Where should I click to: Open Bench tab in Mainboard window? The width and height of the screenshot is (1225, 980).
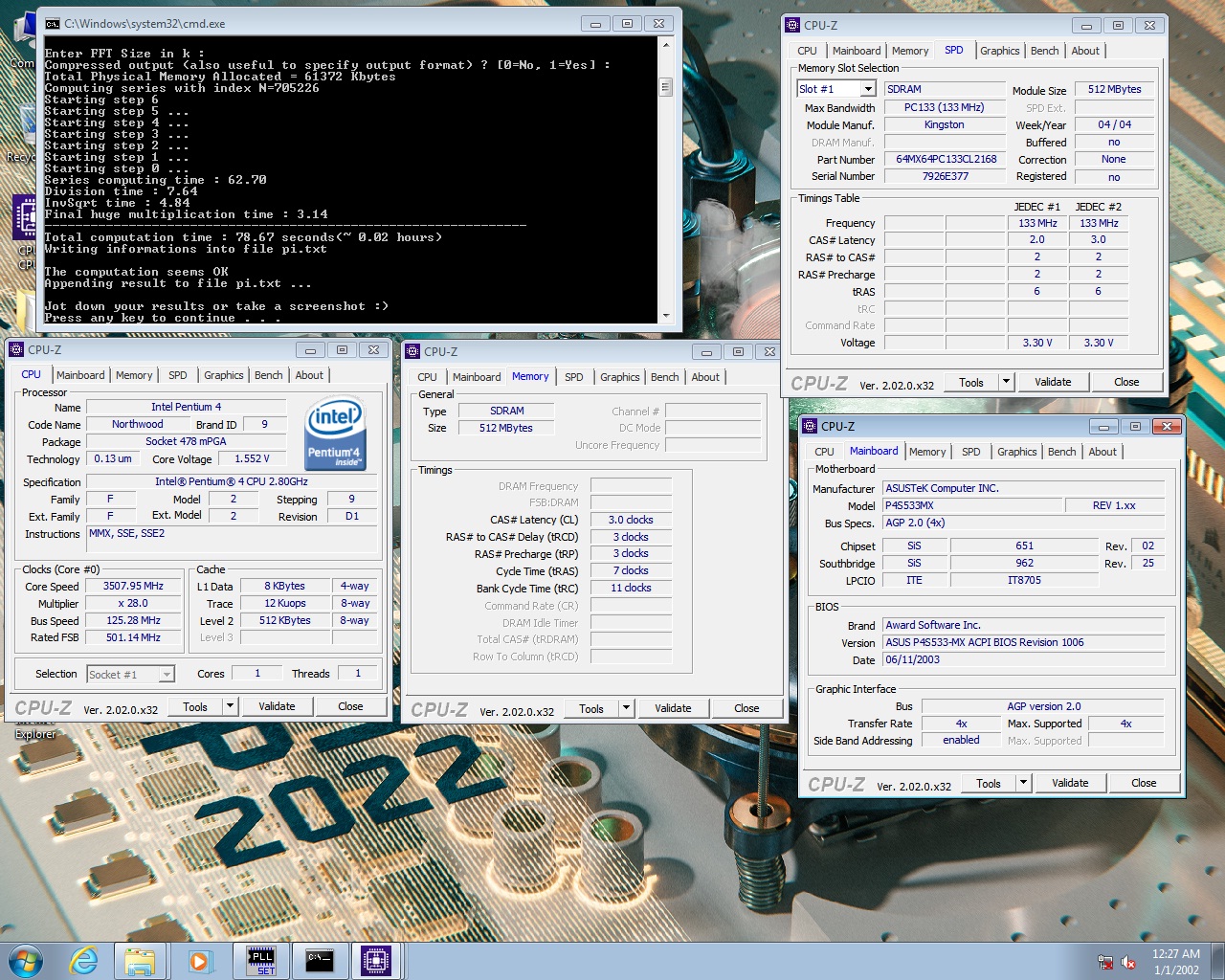1061,452
